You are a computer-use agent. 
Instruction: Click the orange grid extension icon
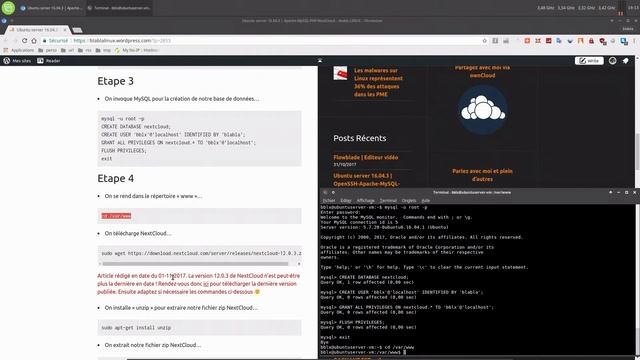point(538,41)
